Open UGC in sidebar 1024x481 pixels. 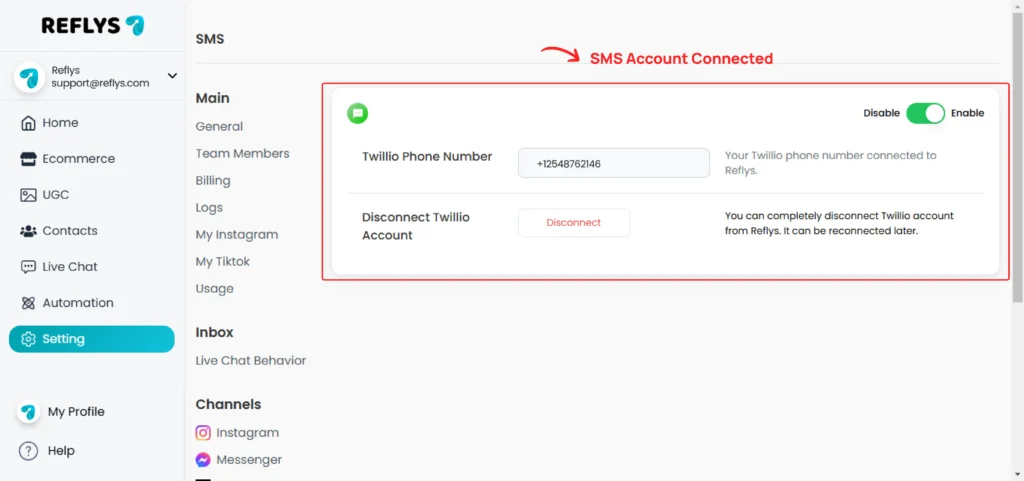91,194
